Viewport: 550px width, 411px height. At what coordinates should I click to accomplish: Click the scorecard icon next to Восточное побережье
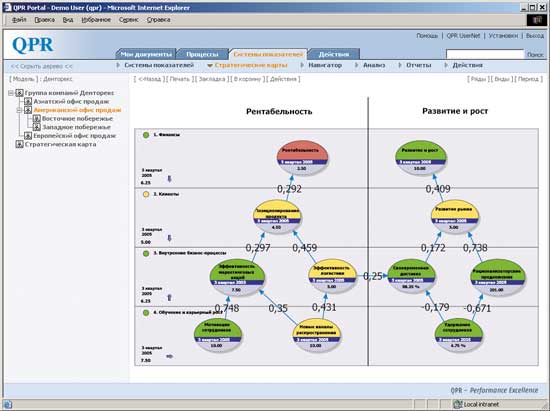click(36, 119)
